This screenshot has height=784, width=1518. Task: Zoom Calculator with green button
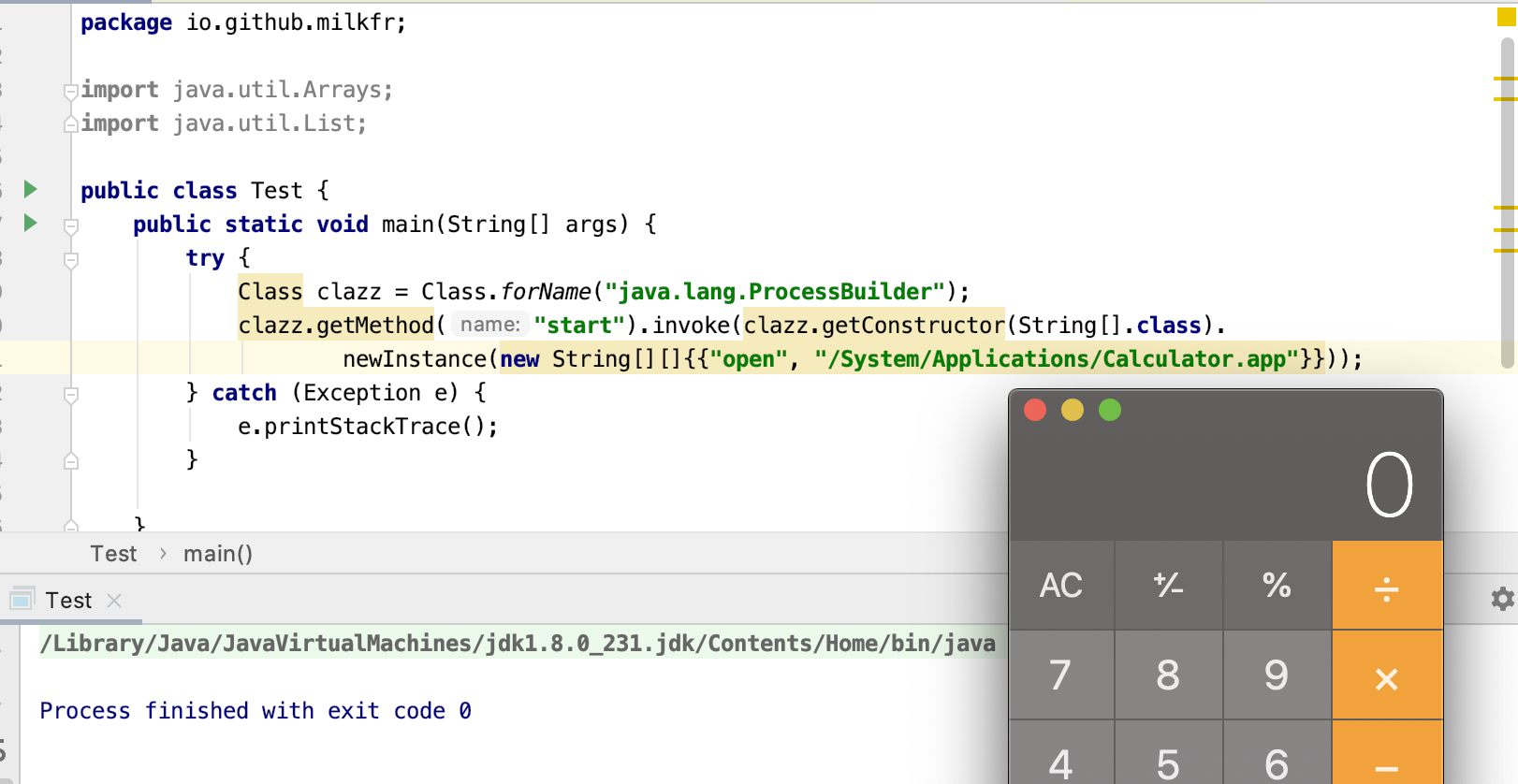1110,410
